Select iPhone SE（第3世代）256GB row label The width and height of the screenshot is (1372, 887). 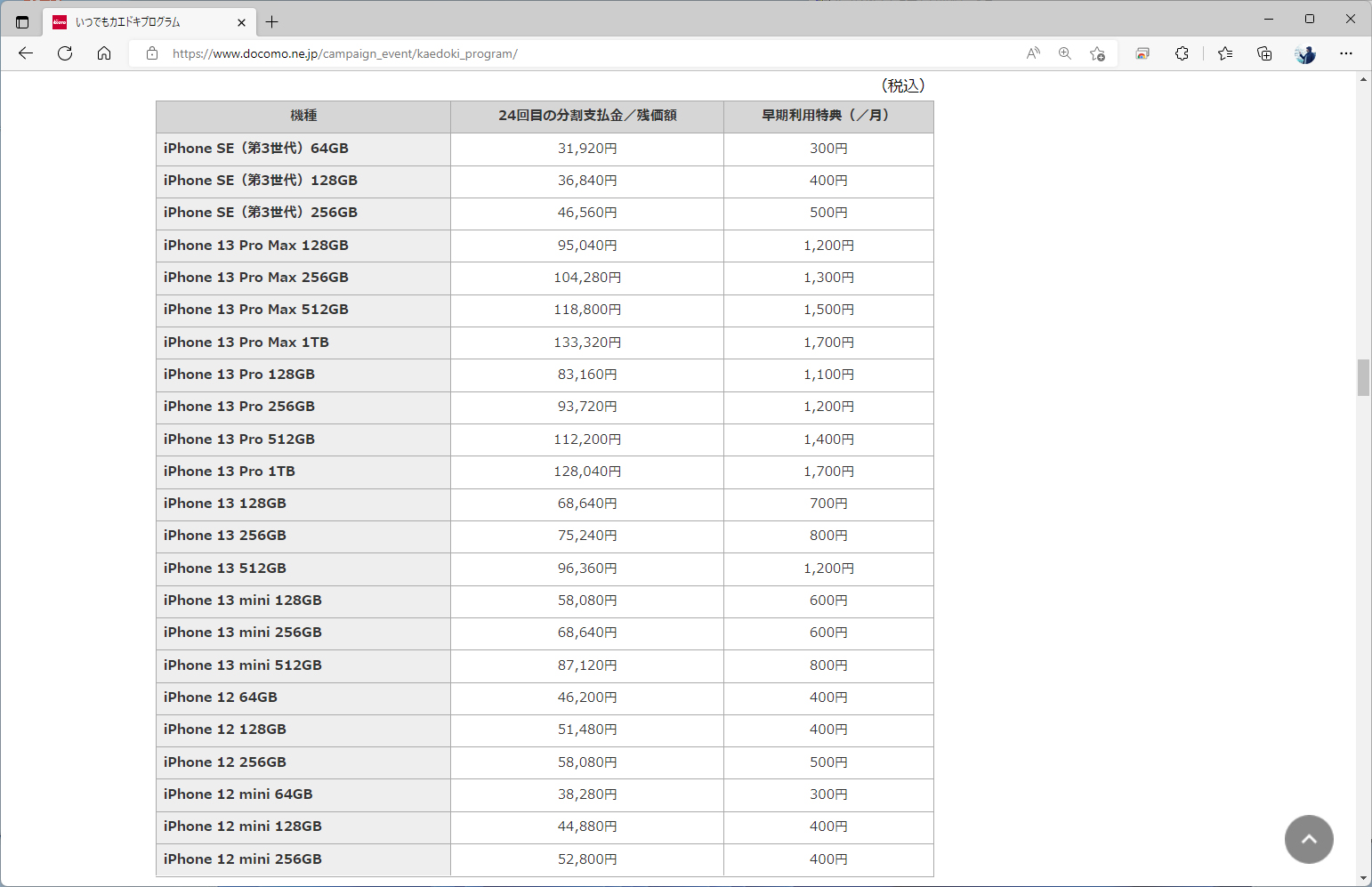pos(260,213)
